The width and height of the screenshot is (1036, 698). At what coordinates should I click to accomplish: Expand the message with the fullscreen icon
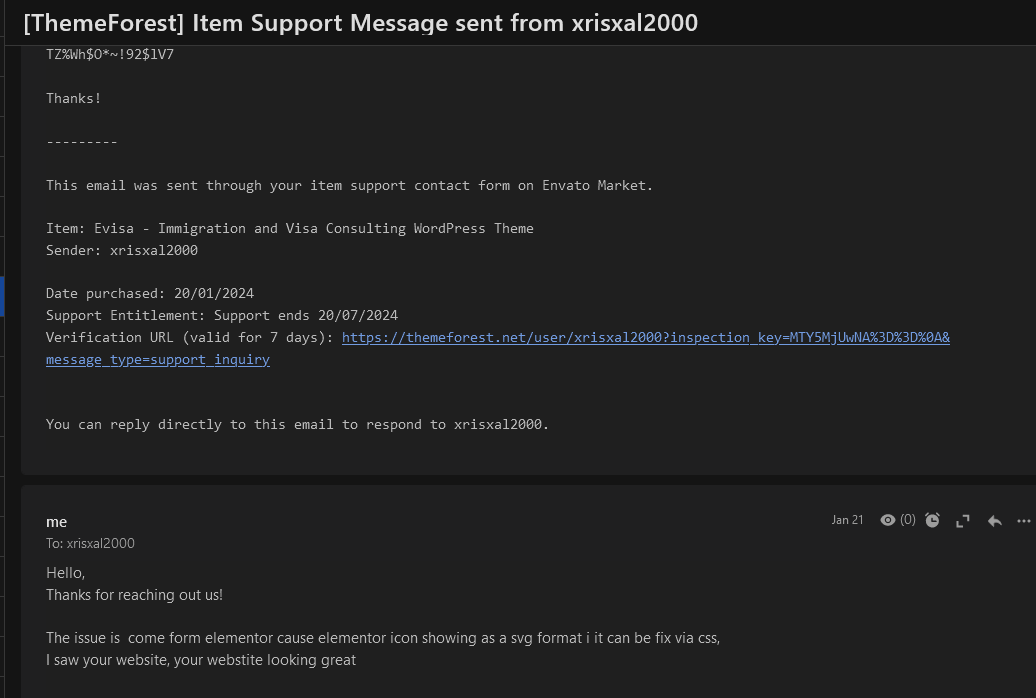[x=963, y=521]
